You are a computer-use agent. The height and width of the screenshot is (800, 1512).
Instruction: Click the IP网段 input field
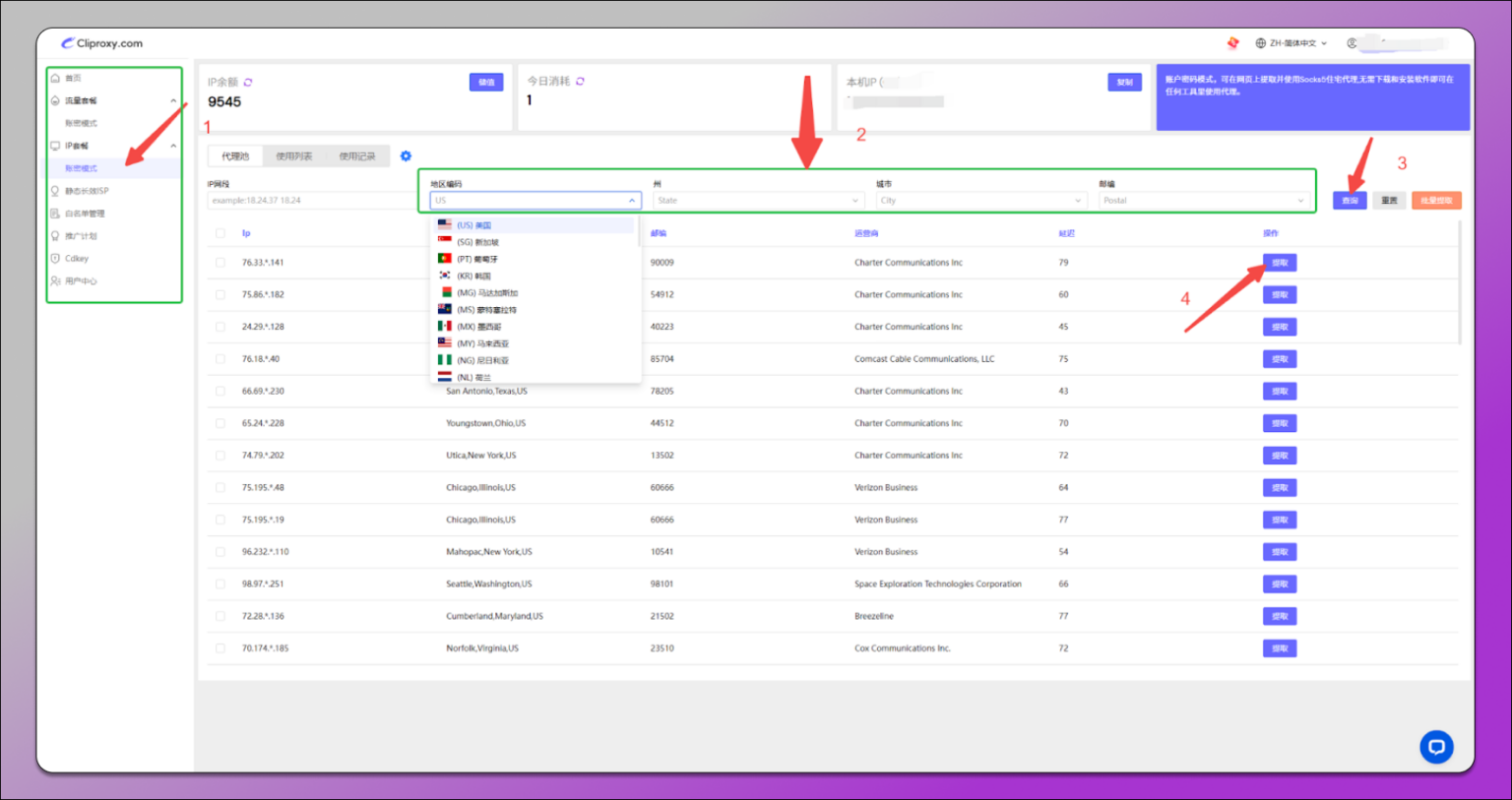(x=295, y=200)
